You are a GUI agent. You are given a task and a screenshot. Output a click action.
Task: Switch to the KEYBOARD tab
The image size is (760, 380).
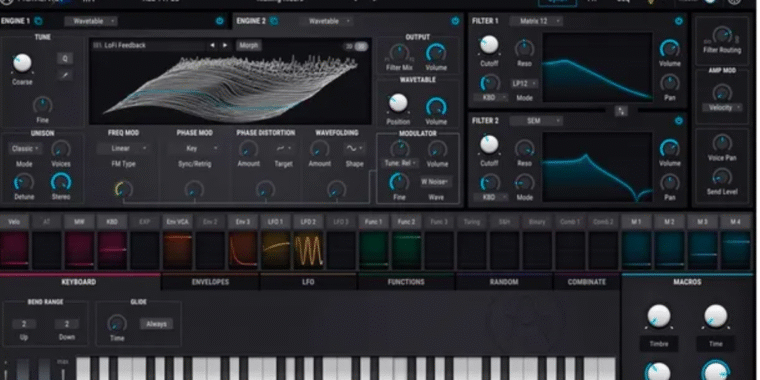[79, 282]
